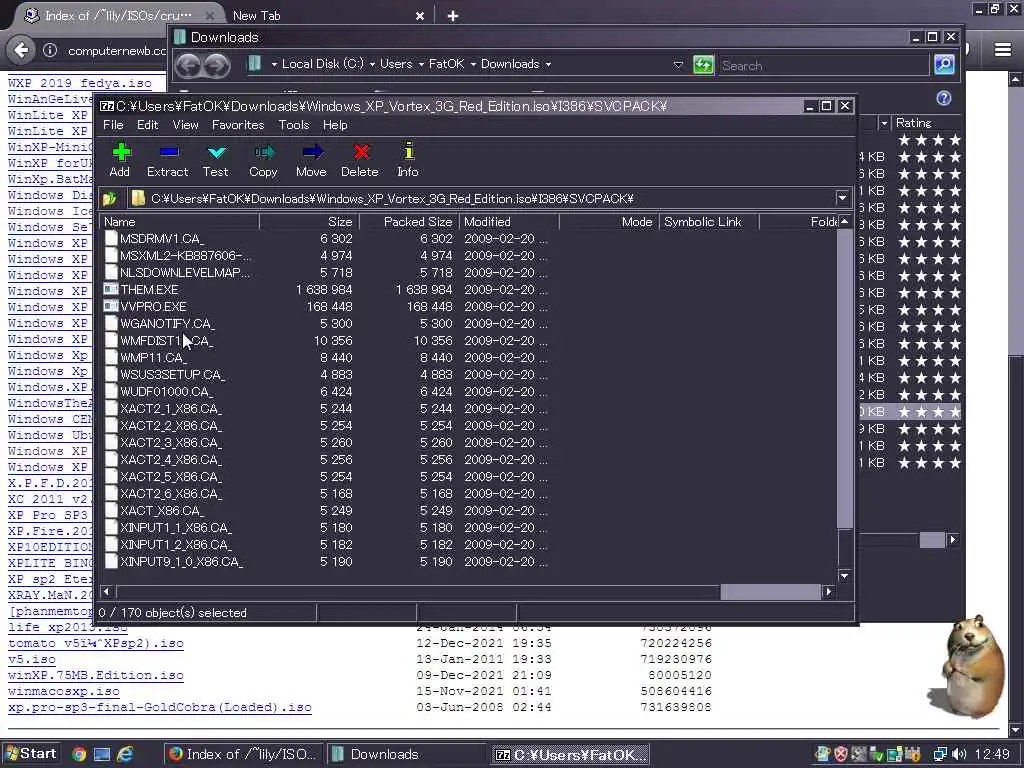Open the Downloads address history dropdown
The image size is (1024, 768).
pos(678,65)
